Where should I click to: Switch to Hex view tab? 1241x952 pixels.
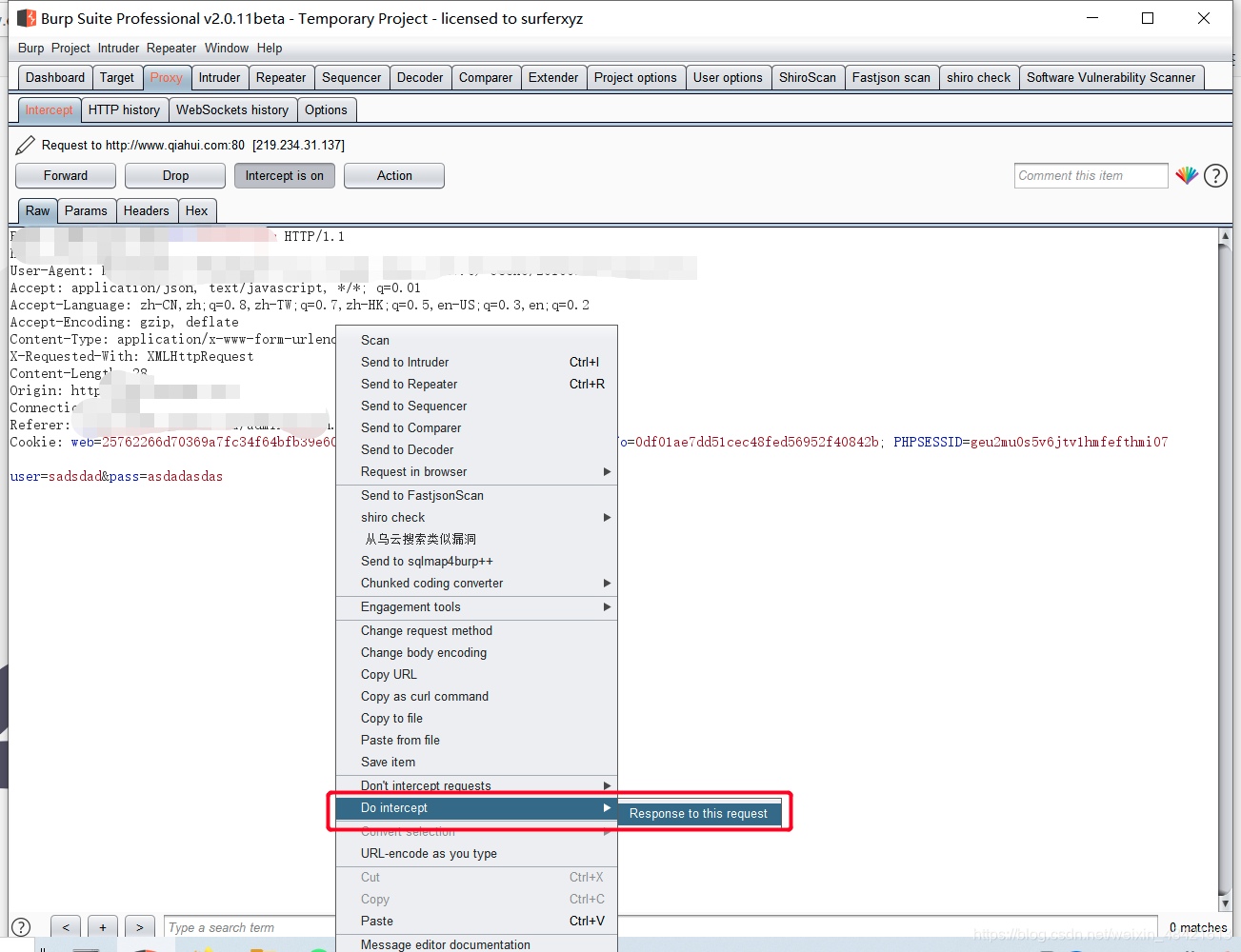(x=197, y=210)
